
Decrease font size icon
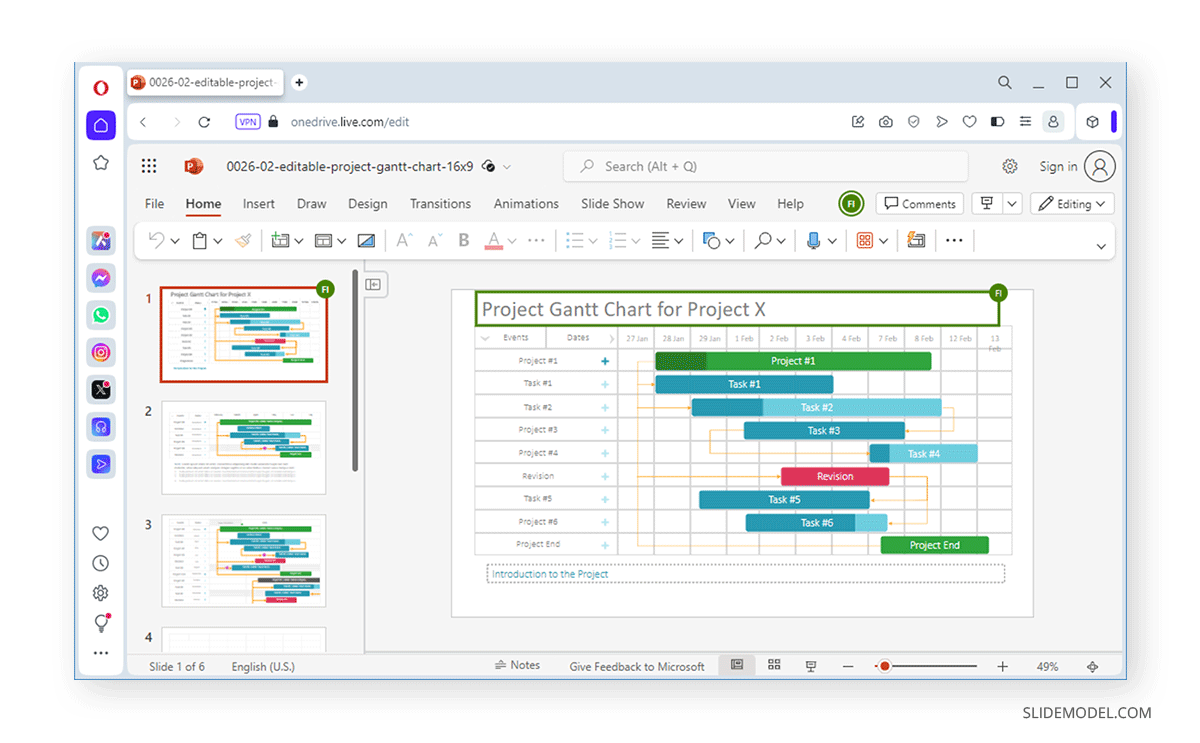click(434, 241)
